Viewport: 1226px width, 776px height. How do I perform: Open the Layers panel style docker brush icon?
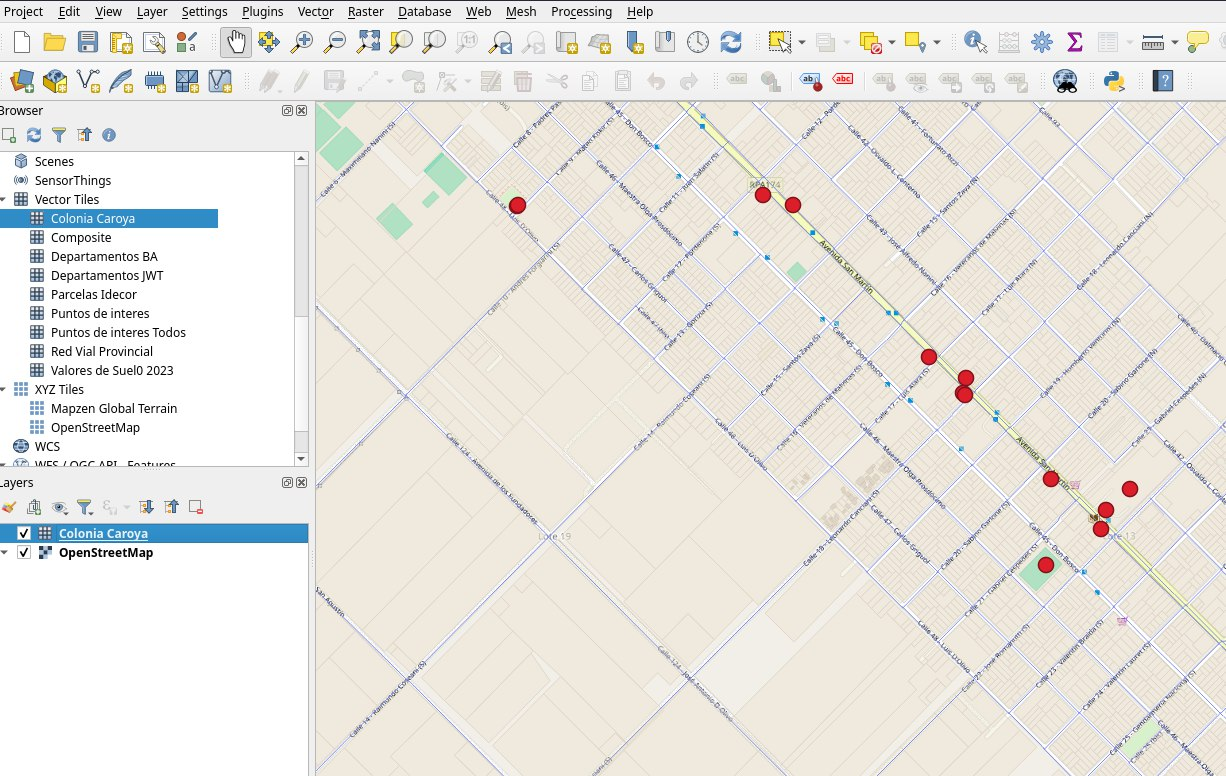click(x=9, y=507)
